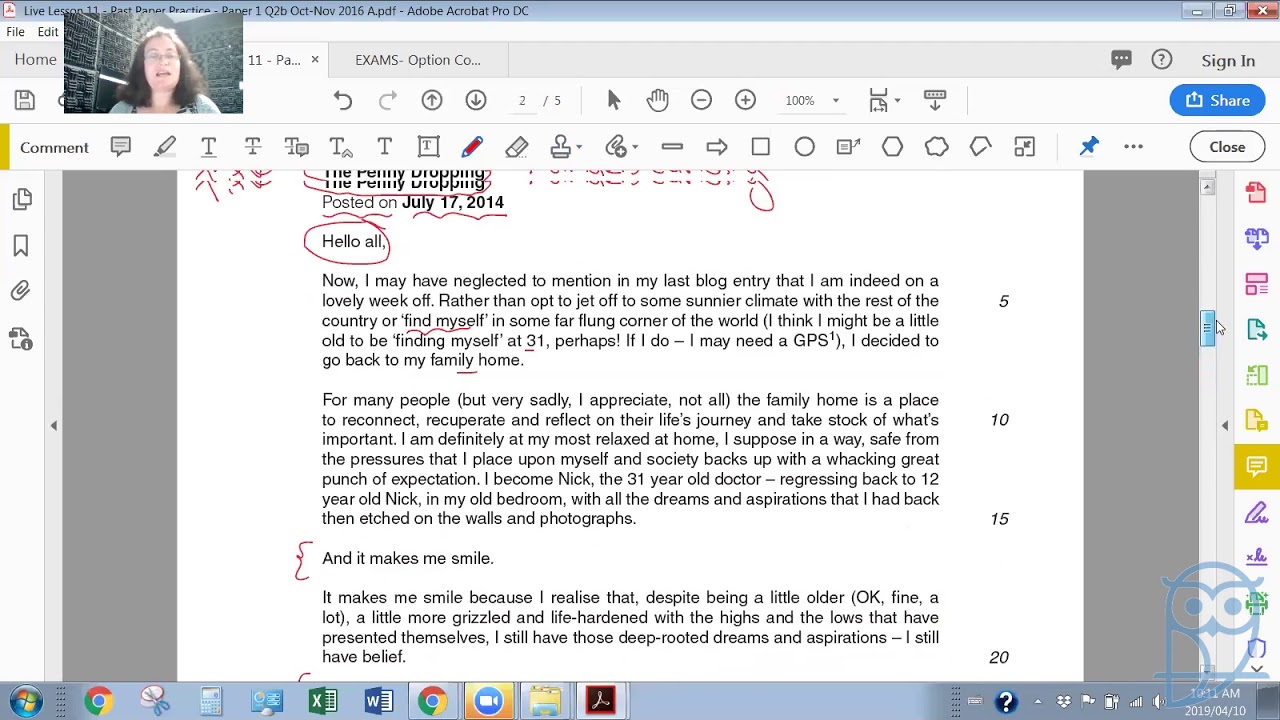
Task: Click the scrollbar up arrow
Action: [x=1208, y=187]
